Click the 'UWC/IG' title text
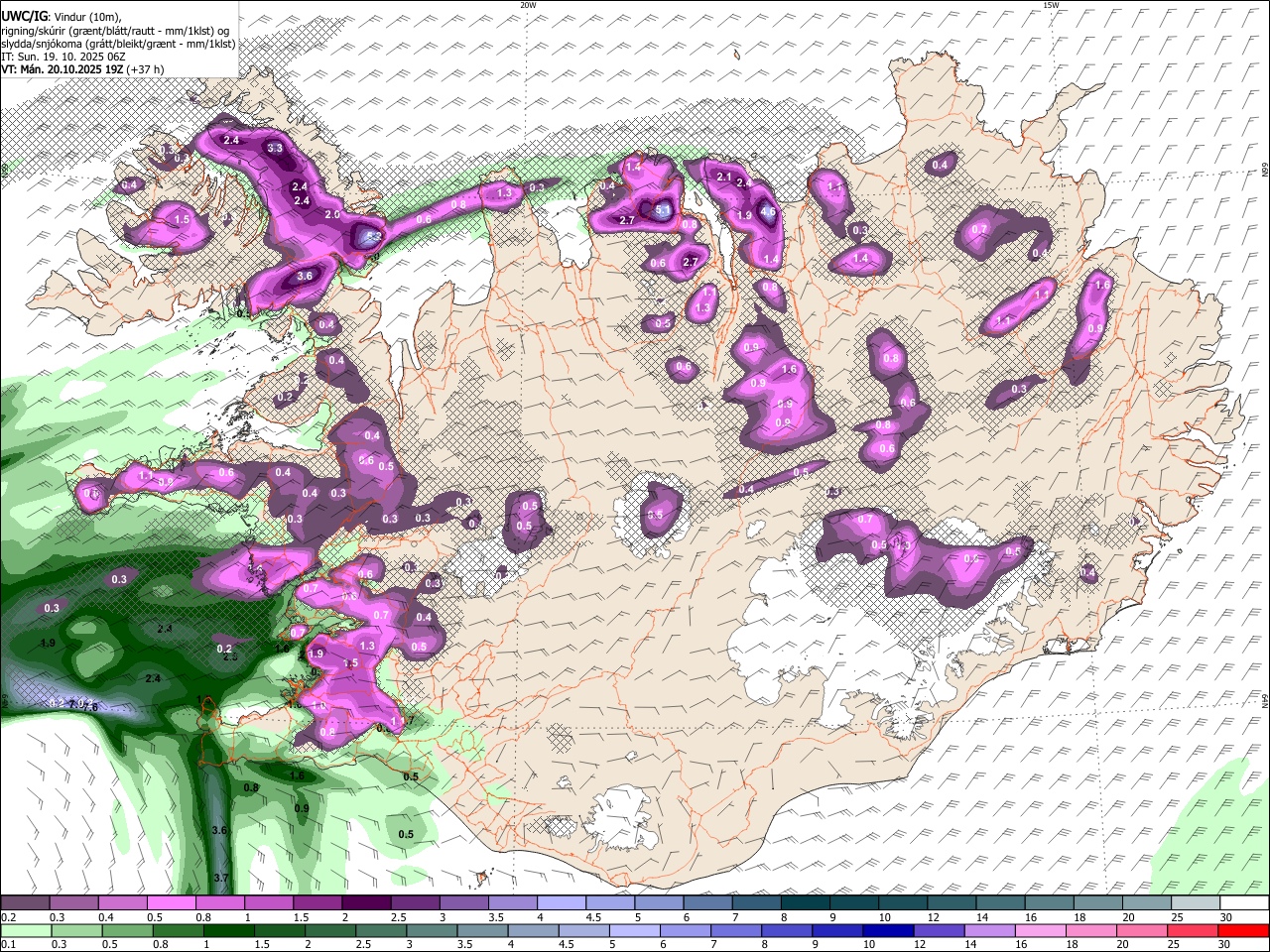1270x952 pixels. (x=23, y=16)
